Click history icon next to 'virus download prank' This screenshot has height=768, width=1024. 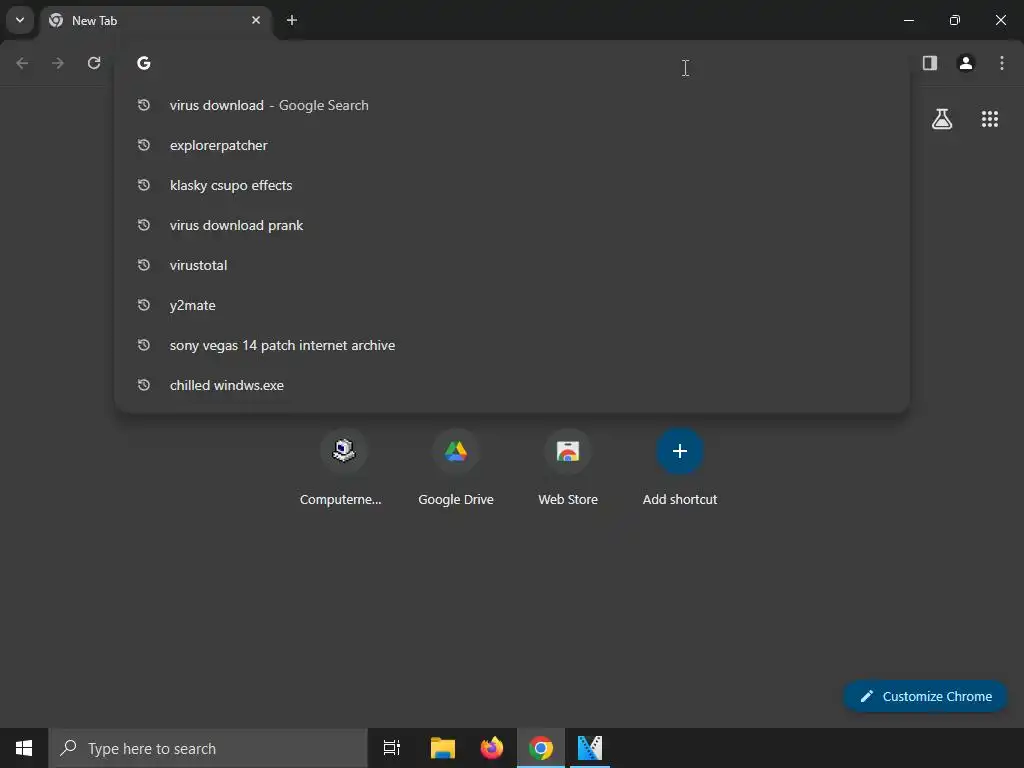pyautogui.click(x=144, y=225)
